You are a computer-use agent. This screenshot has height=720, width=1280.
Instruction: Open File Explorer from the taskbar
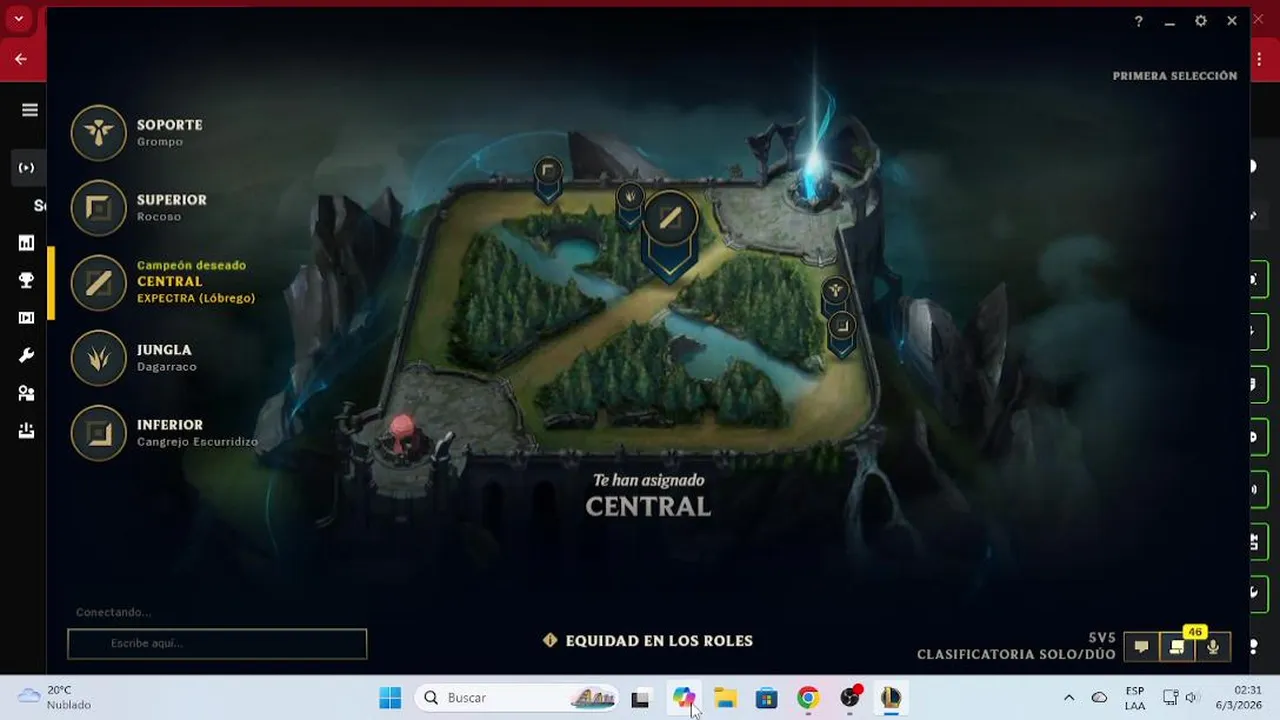(x=725, y=698)
